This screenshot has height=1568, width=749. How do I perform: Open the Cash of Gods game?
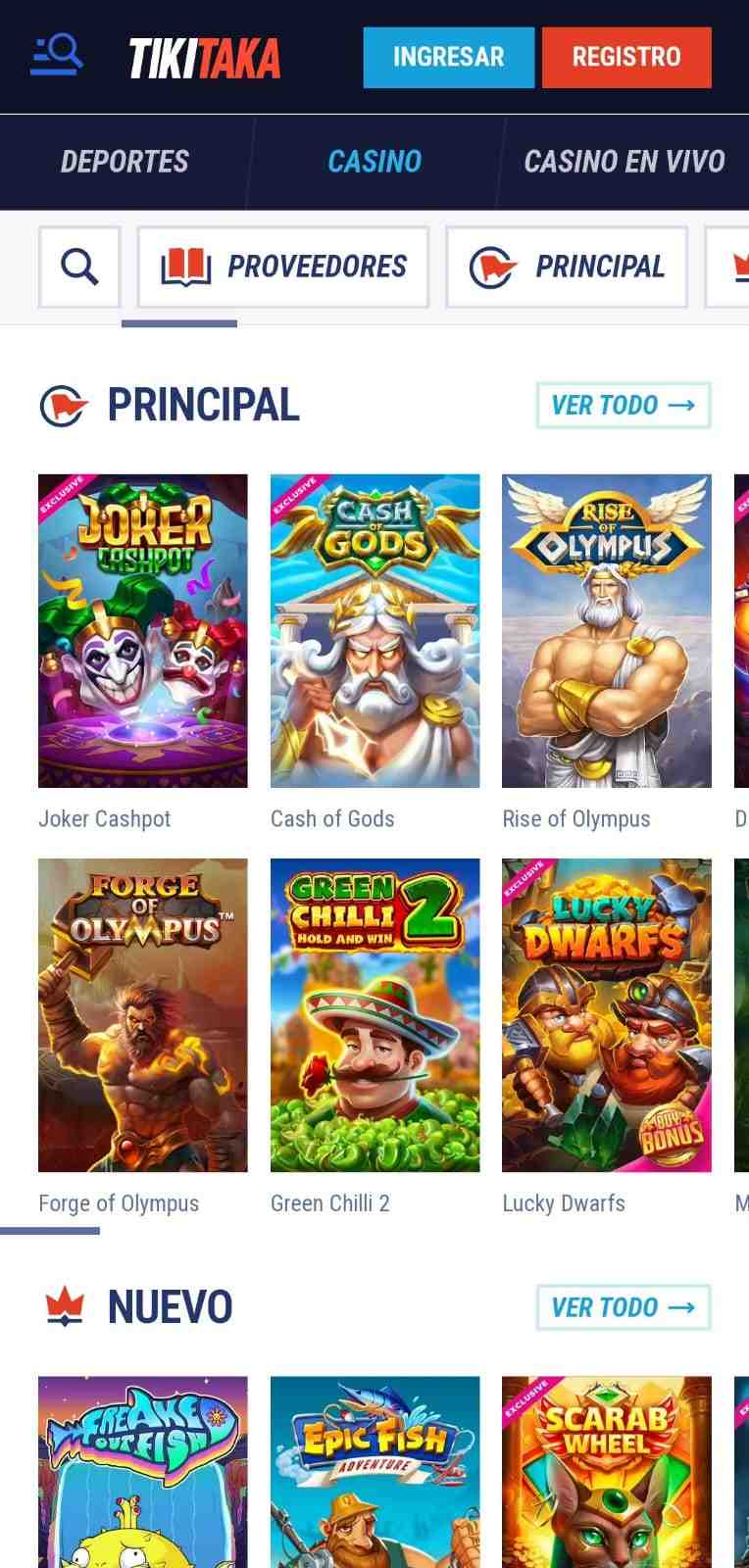[375, 631]
